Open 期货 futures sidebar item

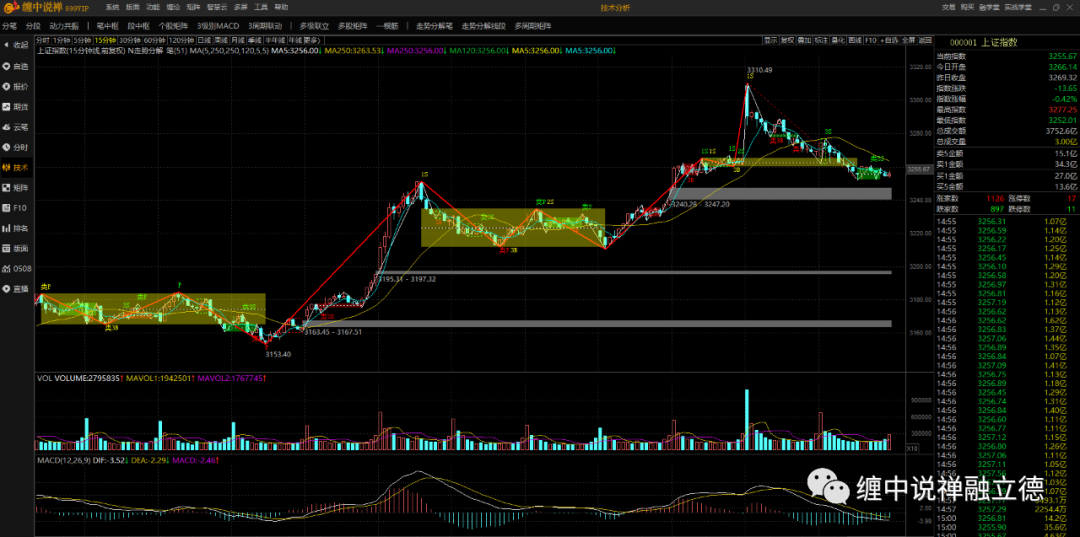point(17,107)
